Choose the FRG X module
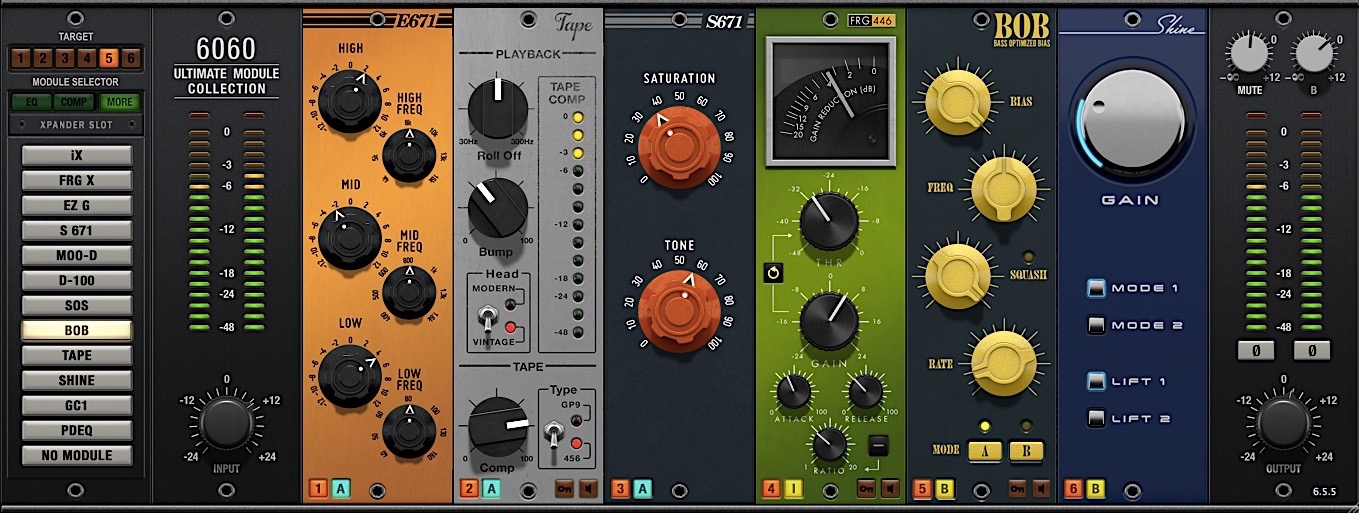This screenshot has width=1359, height=513. [x=77, y=181]
